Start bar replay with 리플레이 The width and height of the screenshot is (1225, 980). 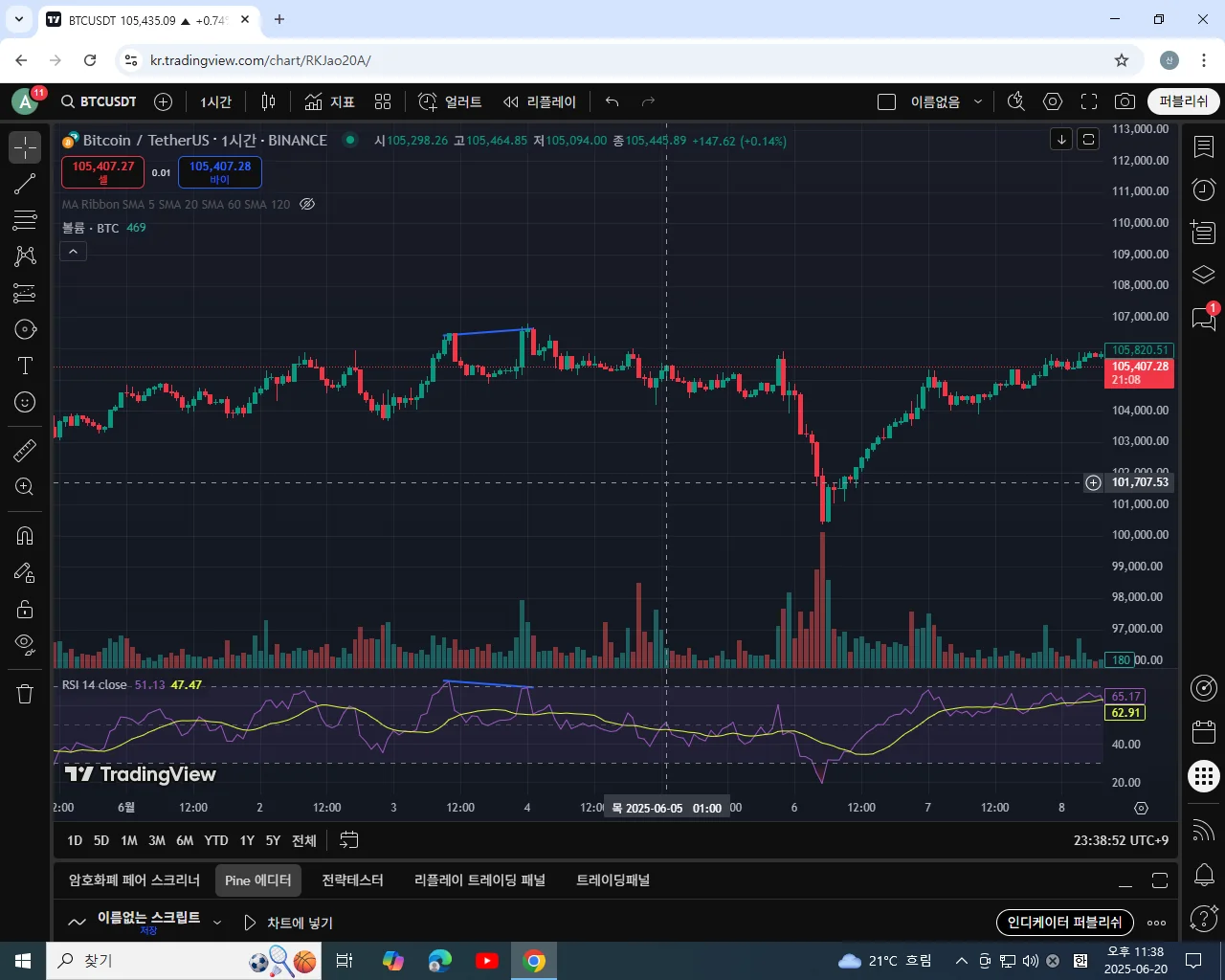point(540,101)
